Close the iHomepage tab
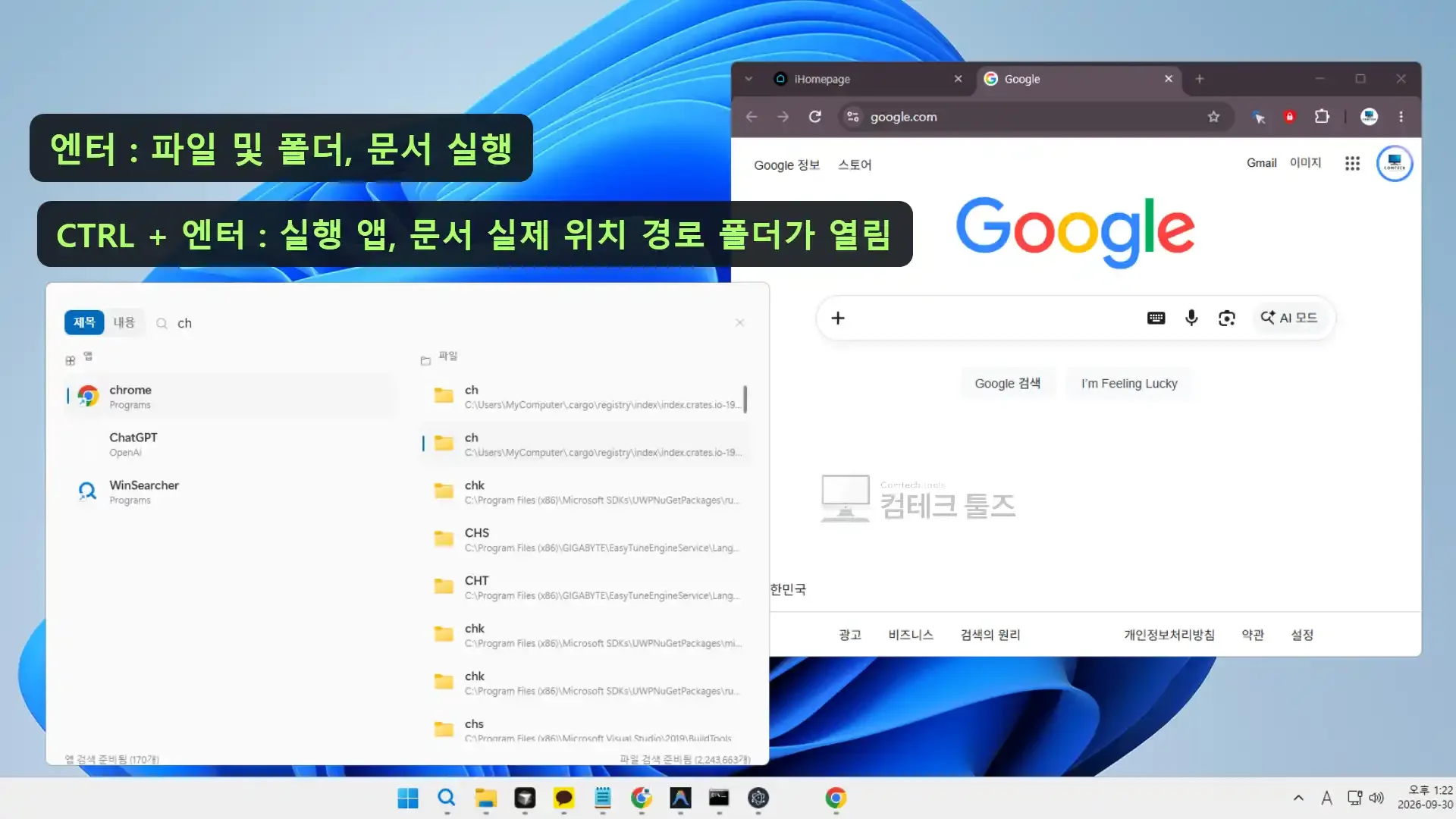Screen dimensions: 1456x819 [958, 79]
